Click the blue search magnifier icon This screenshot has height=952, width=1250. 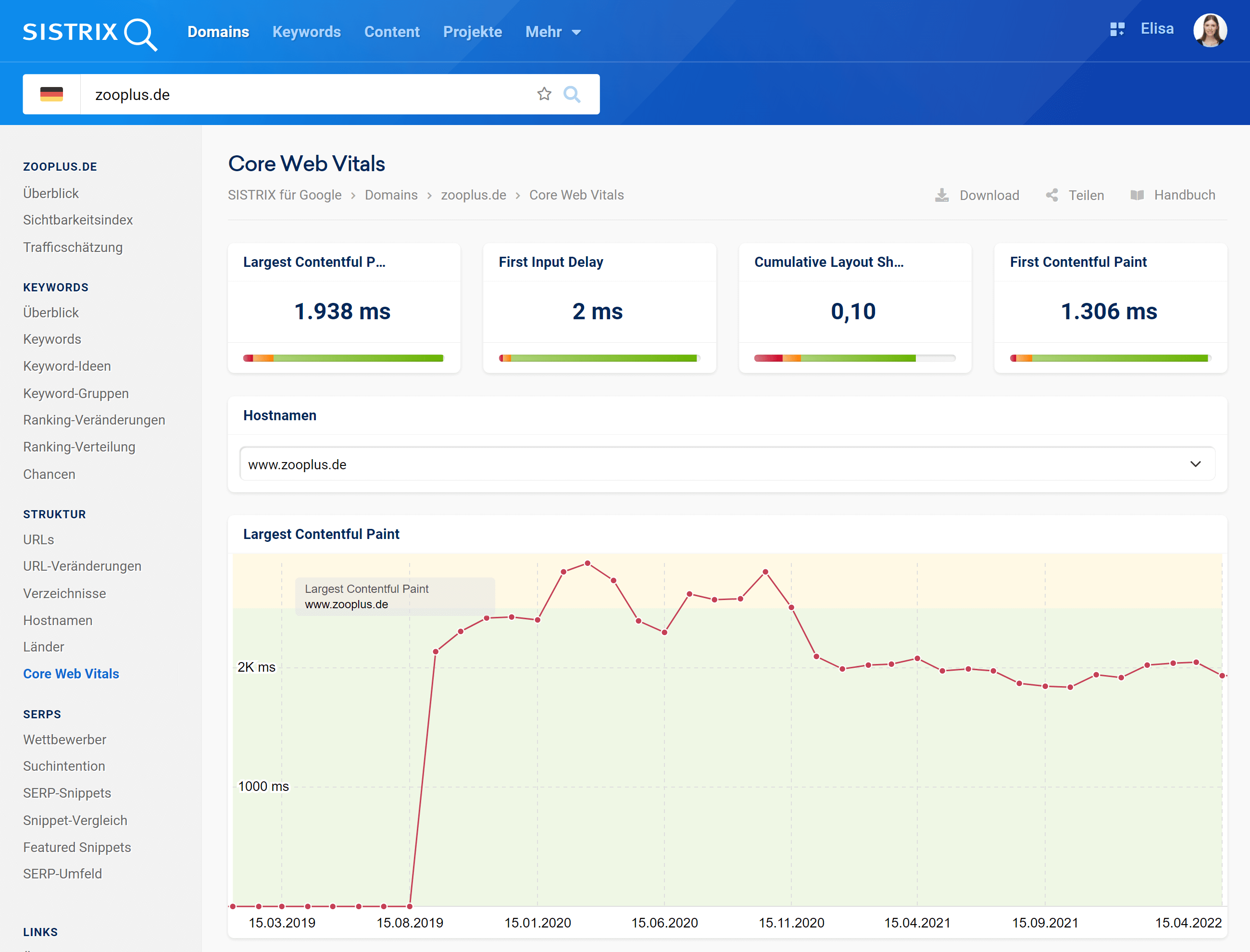tap(572, 94)
